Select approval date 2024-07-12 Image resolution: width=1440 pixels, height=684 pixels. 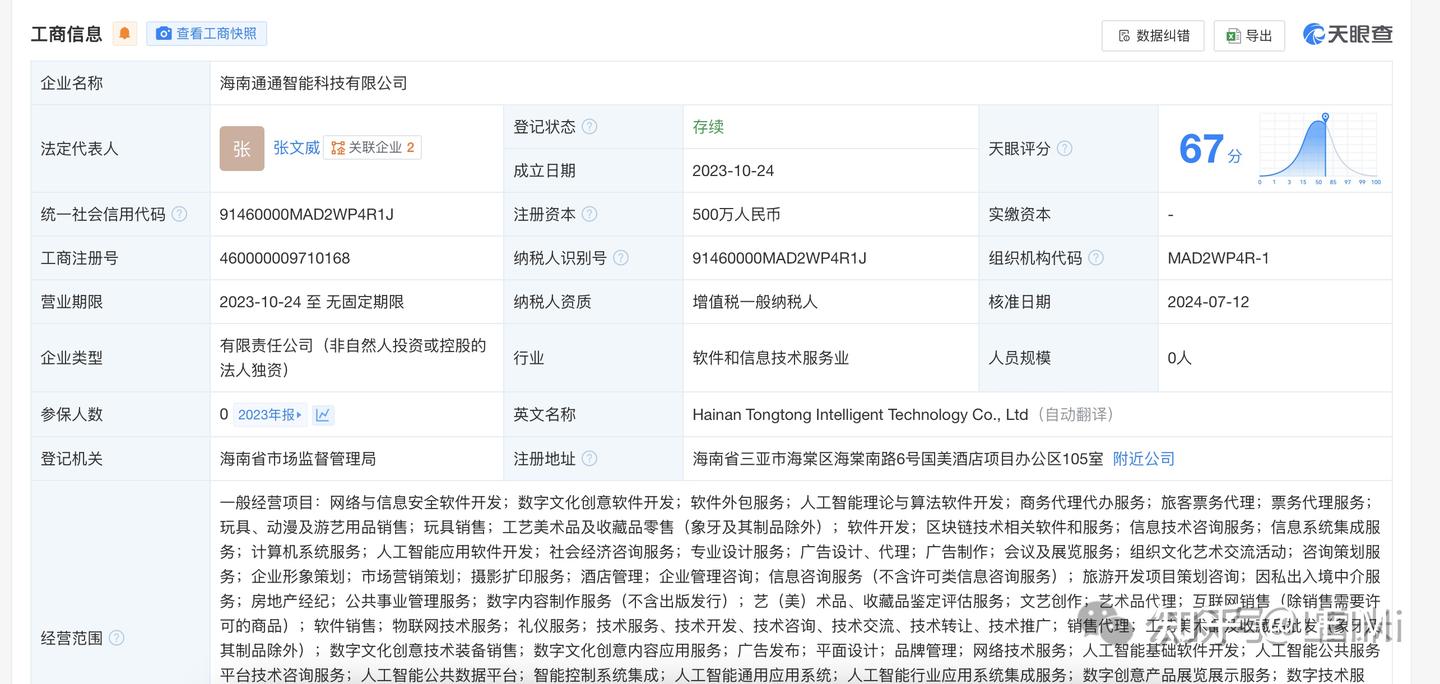tap(1208, 302)
